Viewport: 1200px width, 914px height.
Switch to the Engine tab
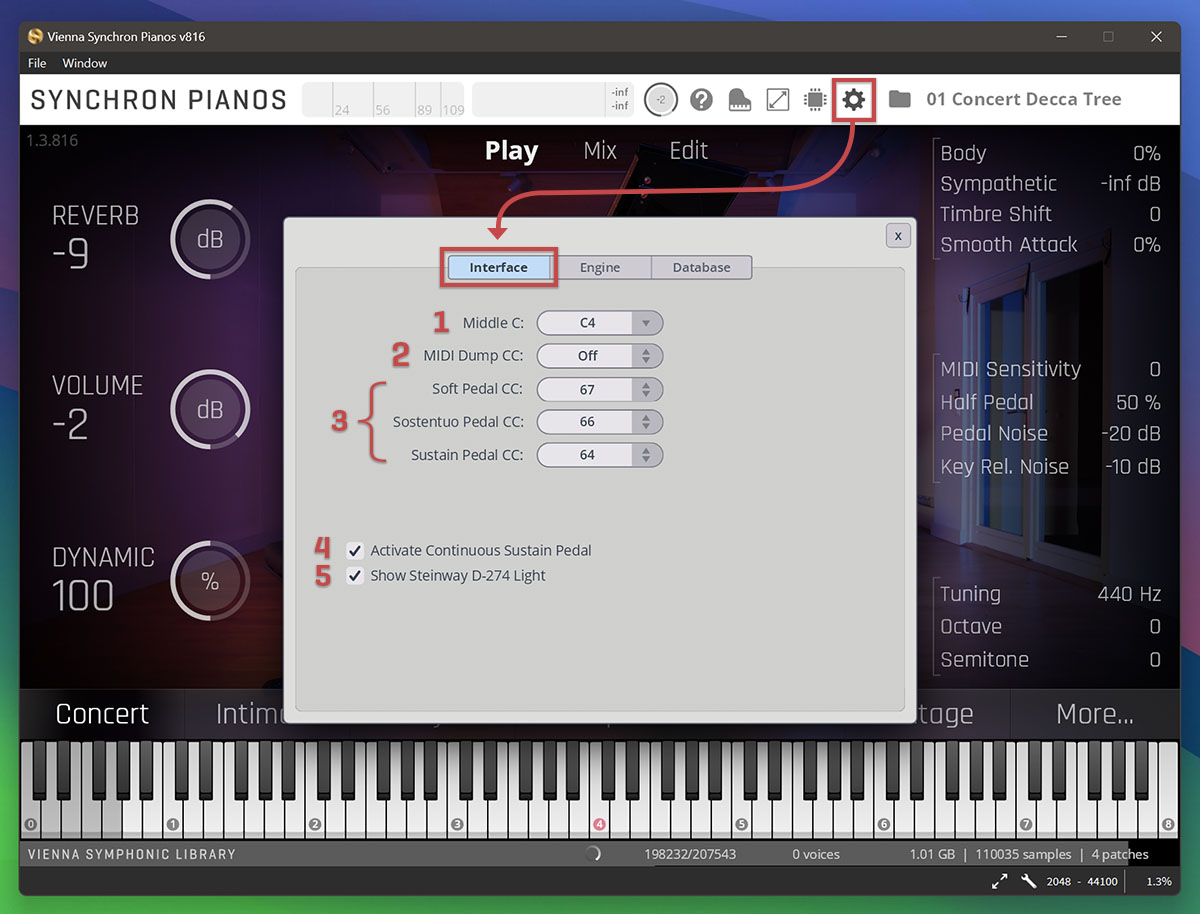point(600,268)
